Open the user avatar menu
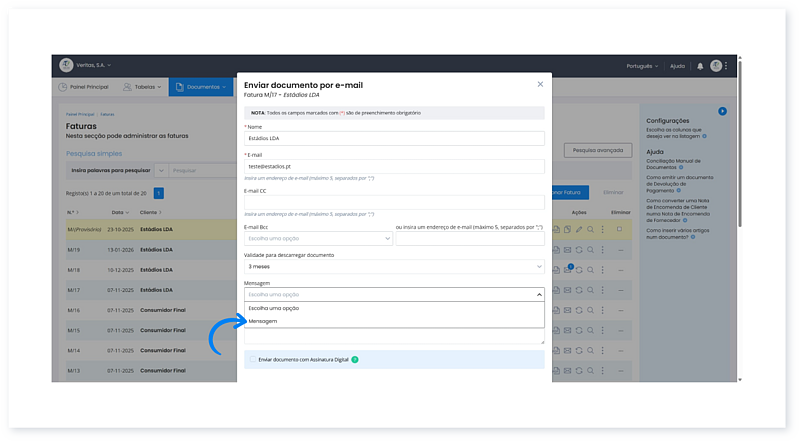The image size is (800, 442). [x=716, y=66]
